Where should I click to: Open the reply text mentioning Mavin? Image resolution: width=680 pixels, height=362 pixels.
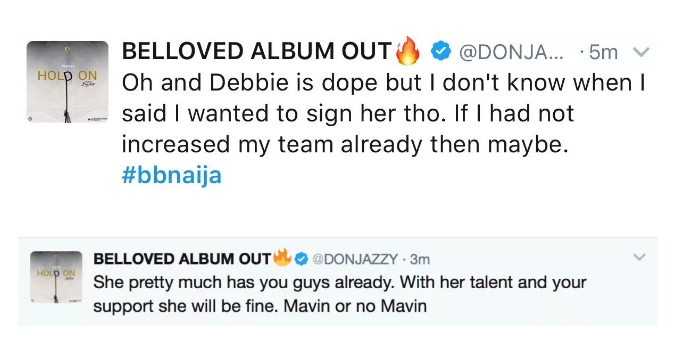[340, 294]
